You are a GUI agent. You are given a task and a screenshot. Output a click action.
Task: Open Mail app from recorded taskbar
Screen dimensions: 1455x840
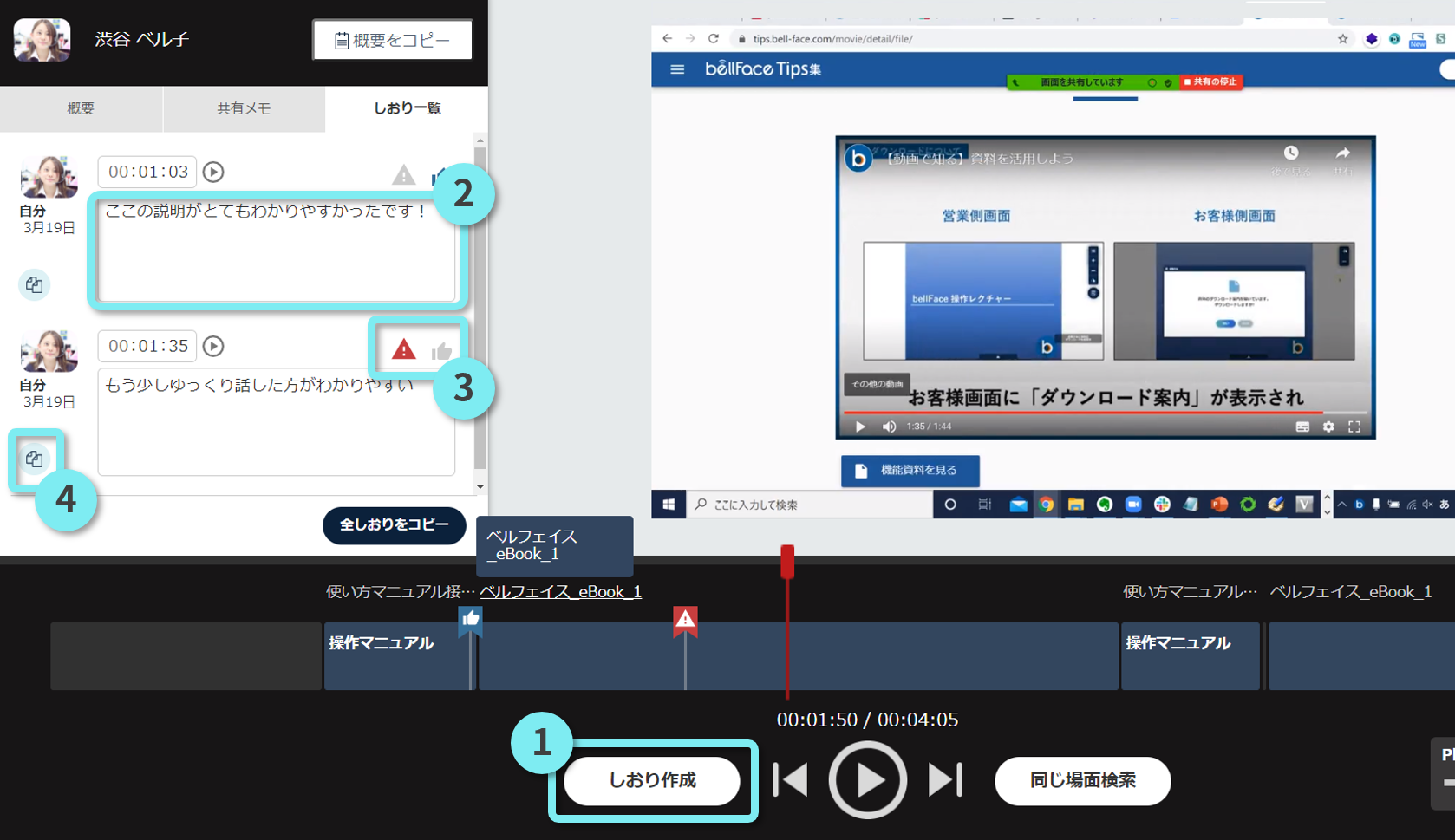point(1018,505)
